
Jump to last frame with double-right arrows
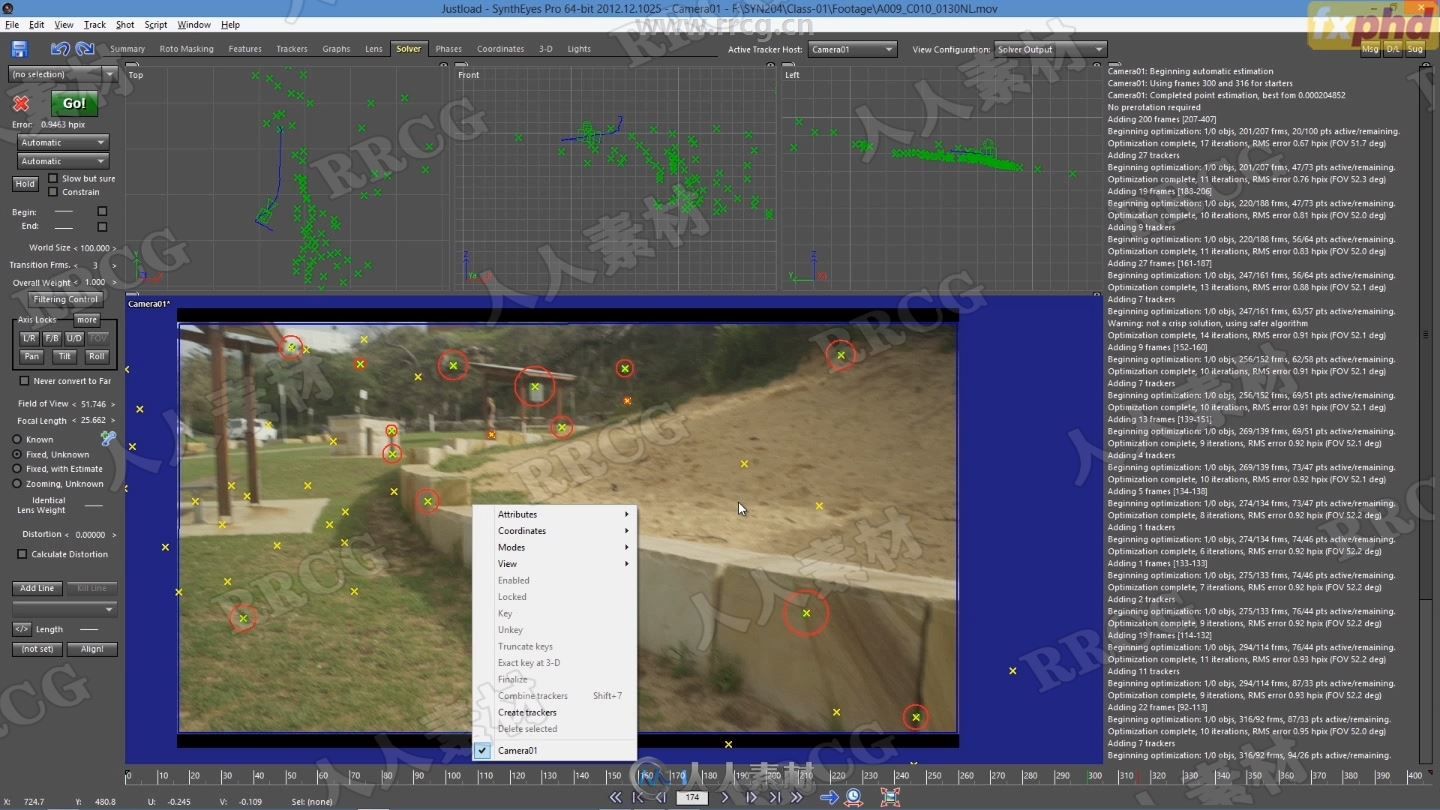pyautogui.click(x=797, y=797)
